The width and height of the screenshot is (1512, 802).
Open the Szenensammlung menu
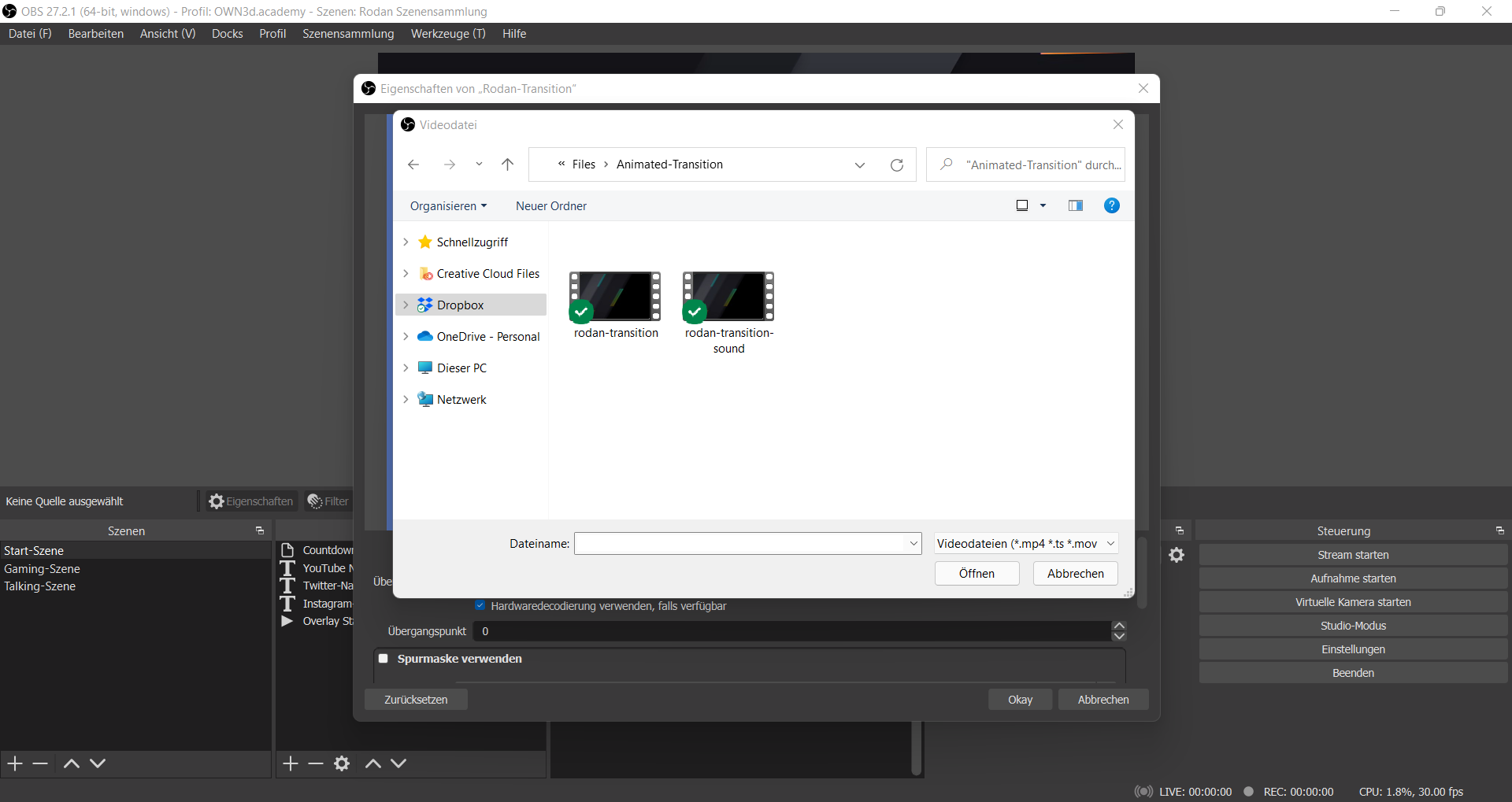point(348,34)
